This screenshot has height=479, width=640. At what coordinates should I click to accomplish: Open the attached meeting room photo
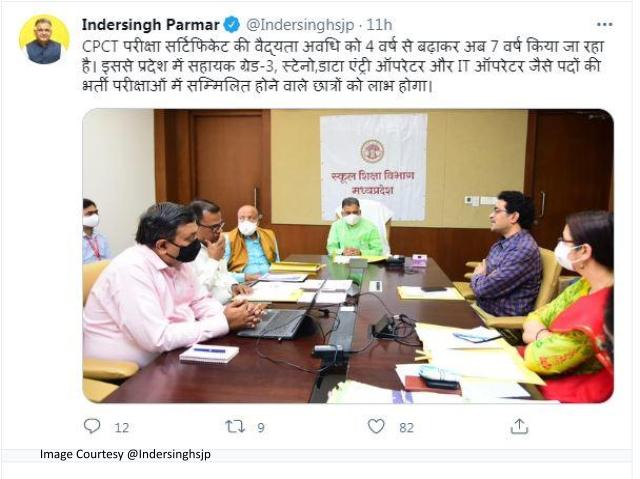click(348, 256)
